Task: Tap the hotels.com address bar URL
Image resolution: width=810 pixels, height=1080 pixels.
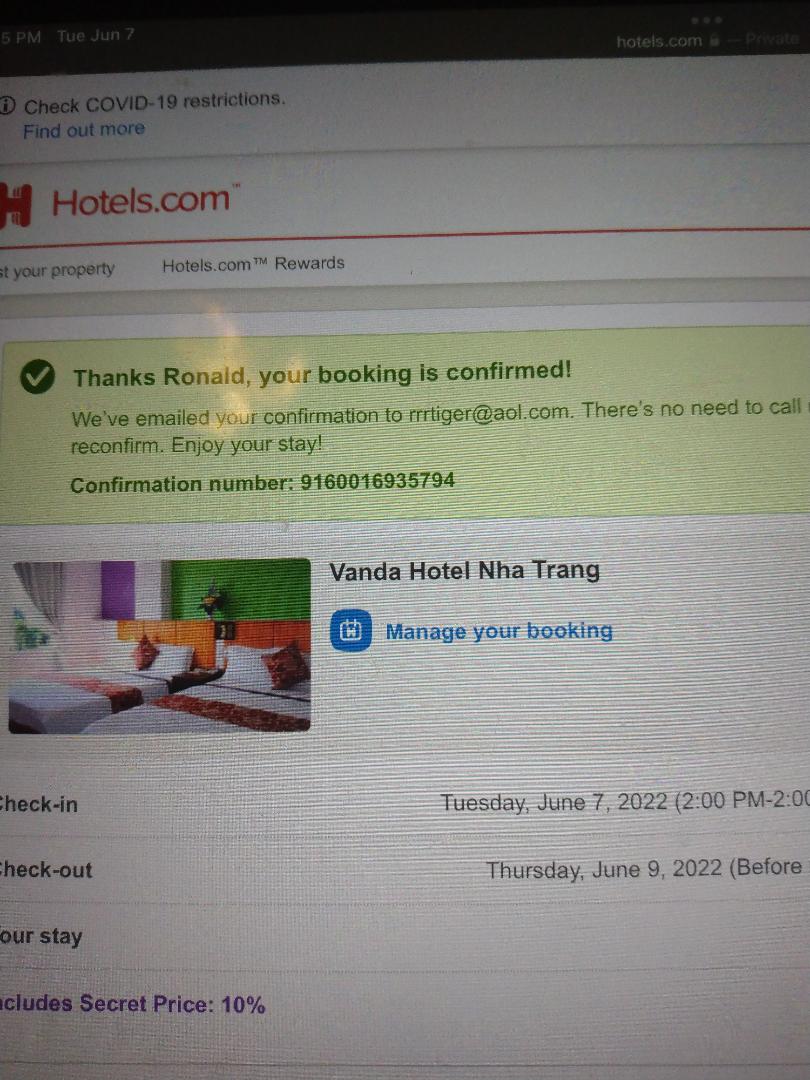Action: click(x=658, y=41)
